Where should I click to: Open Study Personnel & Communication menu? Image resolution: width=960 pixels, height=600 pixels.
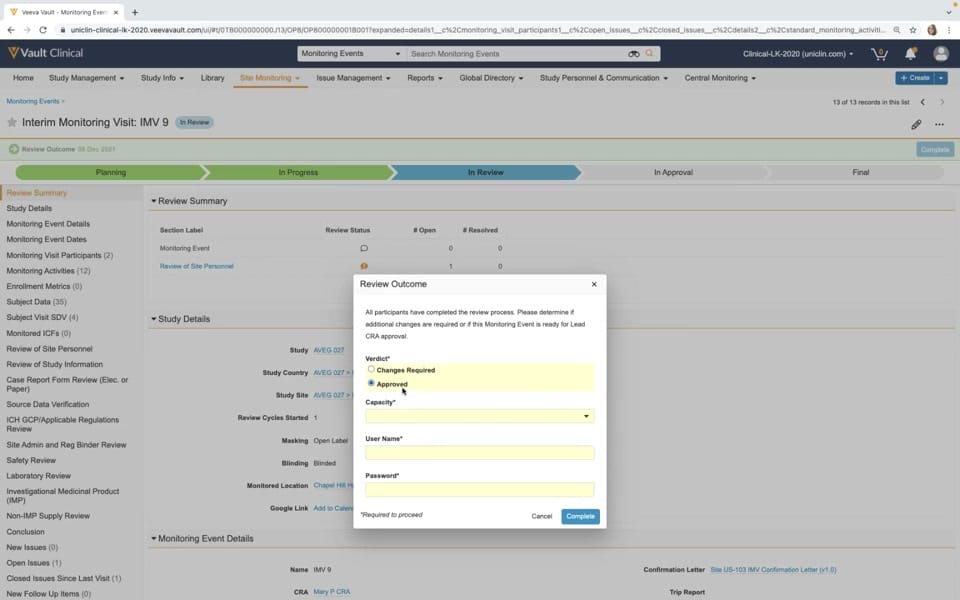point(604,78)
